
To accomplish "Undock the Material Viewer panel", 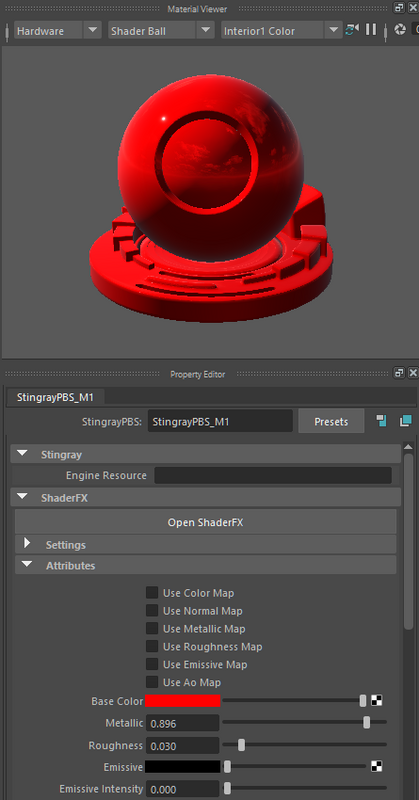I will [399, 8].
